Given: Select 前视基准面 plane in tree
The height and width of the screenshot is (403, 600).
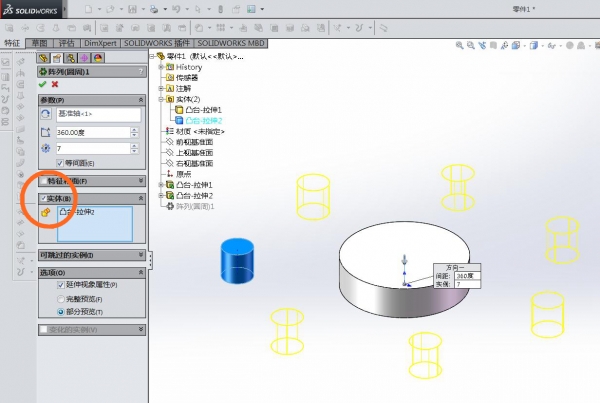Looking at the screenshot, I should pyautogui.click(x=194, y=142).
